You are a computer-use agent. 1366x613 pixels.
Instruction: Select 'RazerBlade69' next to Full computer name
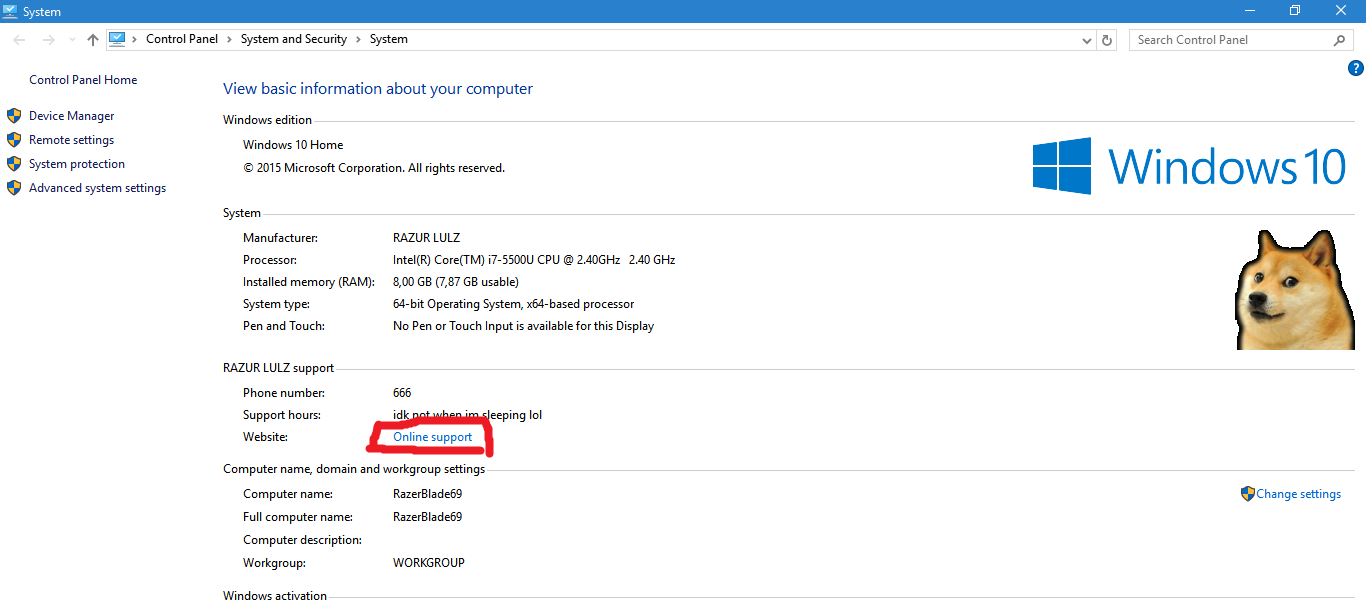tap(428, 517)
